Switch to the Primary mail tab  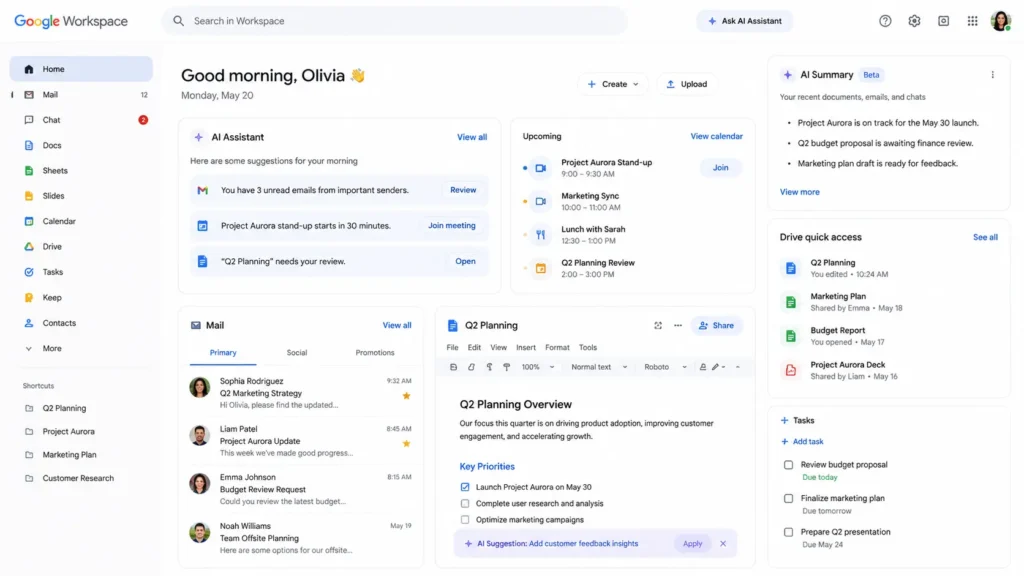tap(223, 353)
